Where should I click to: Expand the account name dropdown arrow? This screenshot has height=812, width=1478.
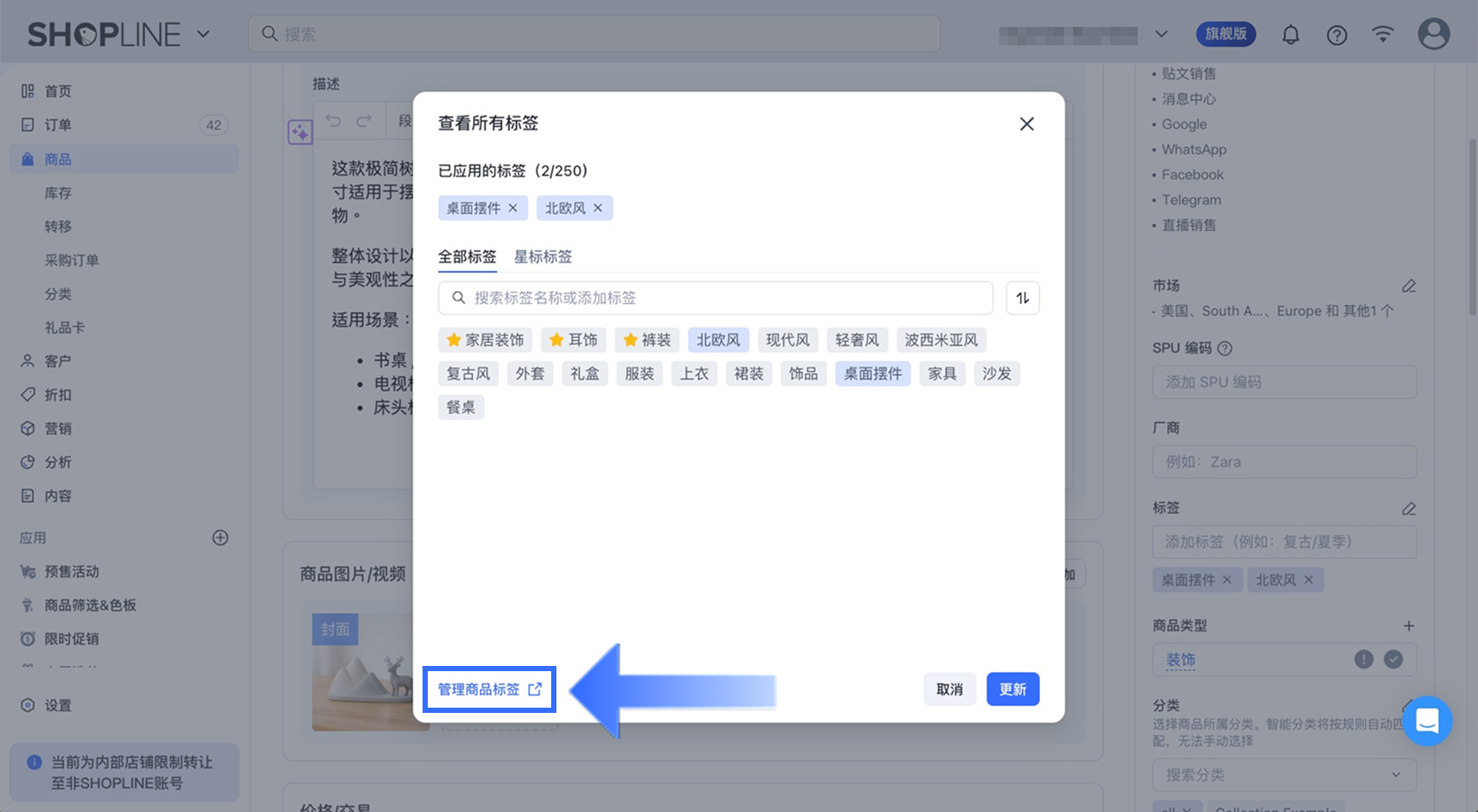(1162, 35)
